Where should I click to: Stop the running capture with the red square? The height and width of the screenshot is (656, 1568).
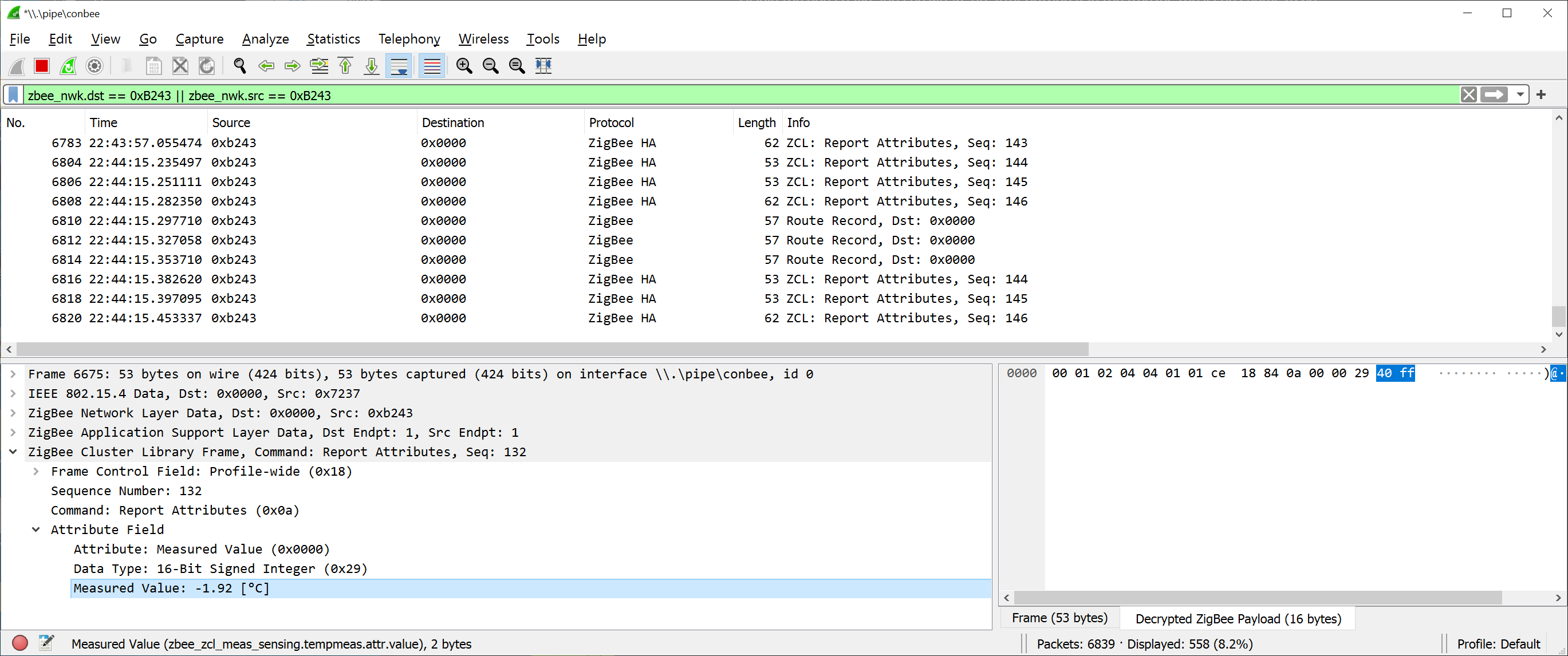[41, 66]
